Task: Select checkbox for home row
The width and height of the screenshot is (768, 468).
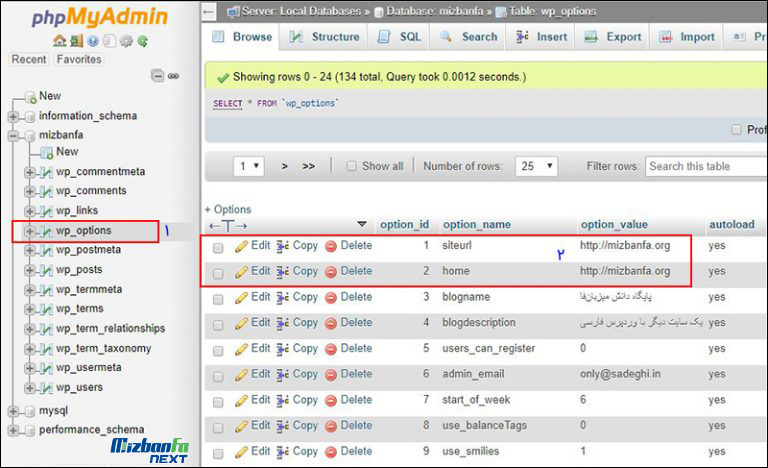Action: [x=218, y=273]
